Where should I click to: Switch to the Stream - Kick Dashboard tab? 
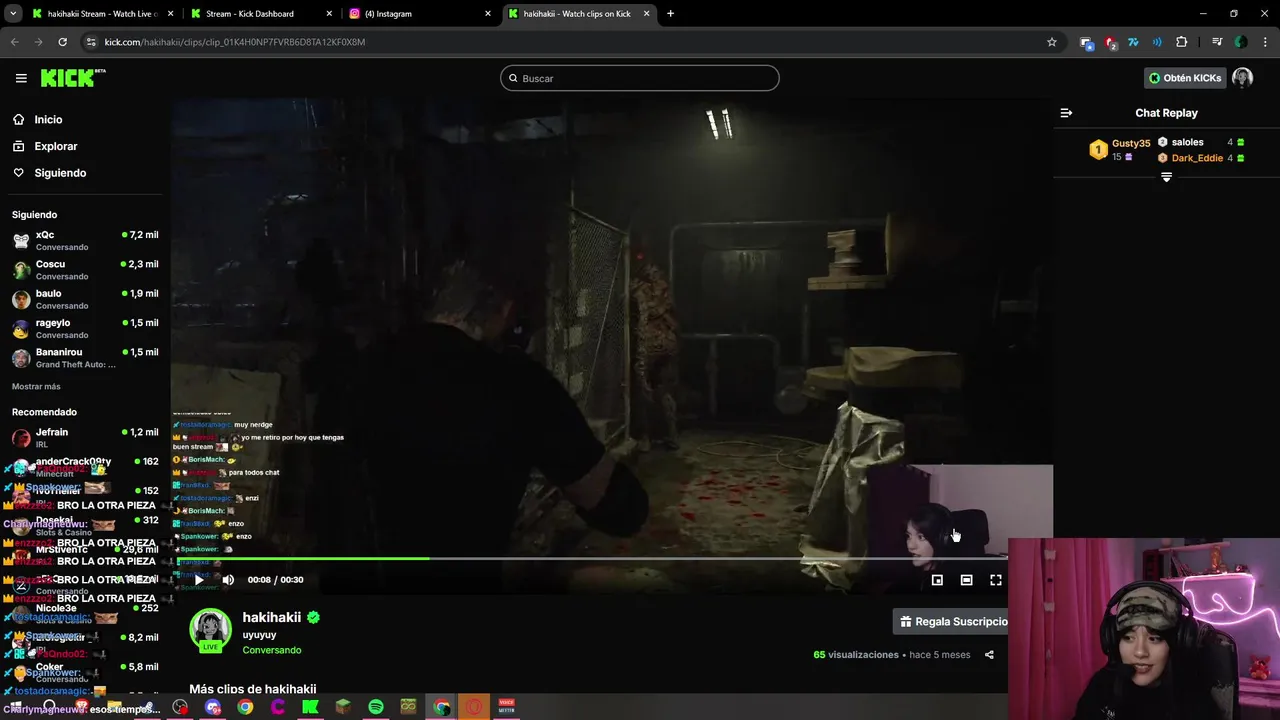[x=260, y=14]
